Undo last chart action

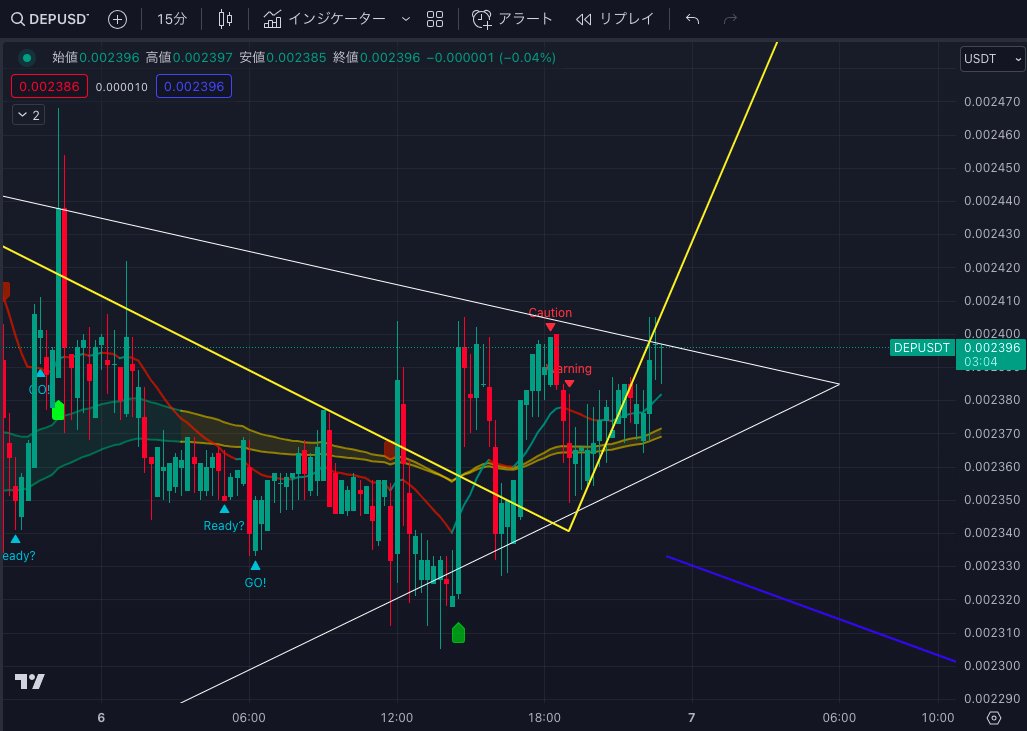pos(692,20)
